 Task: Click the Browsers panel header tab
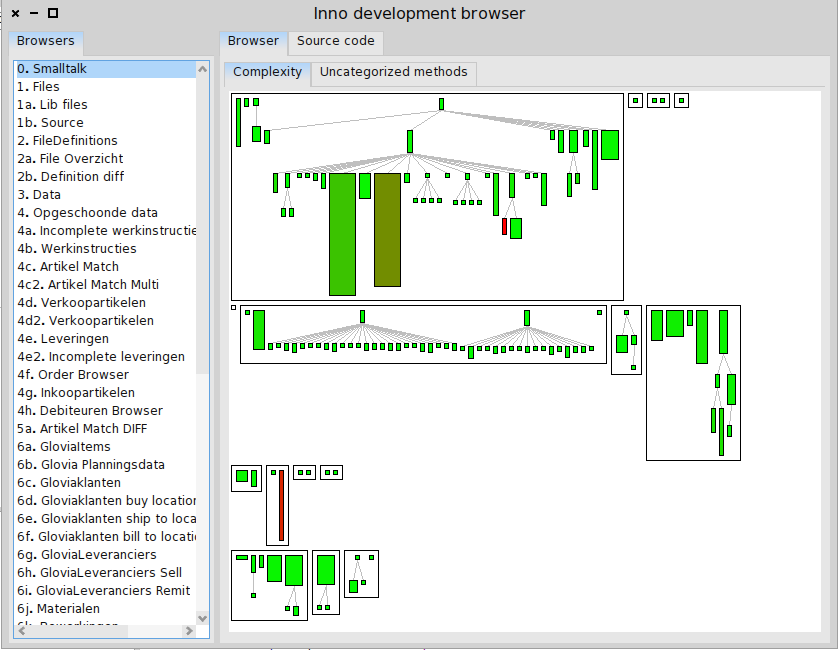click(x=46, y=41)
